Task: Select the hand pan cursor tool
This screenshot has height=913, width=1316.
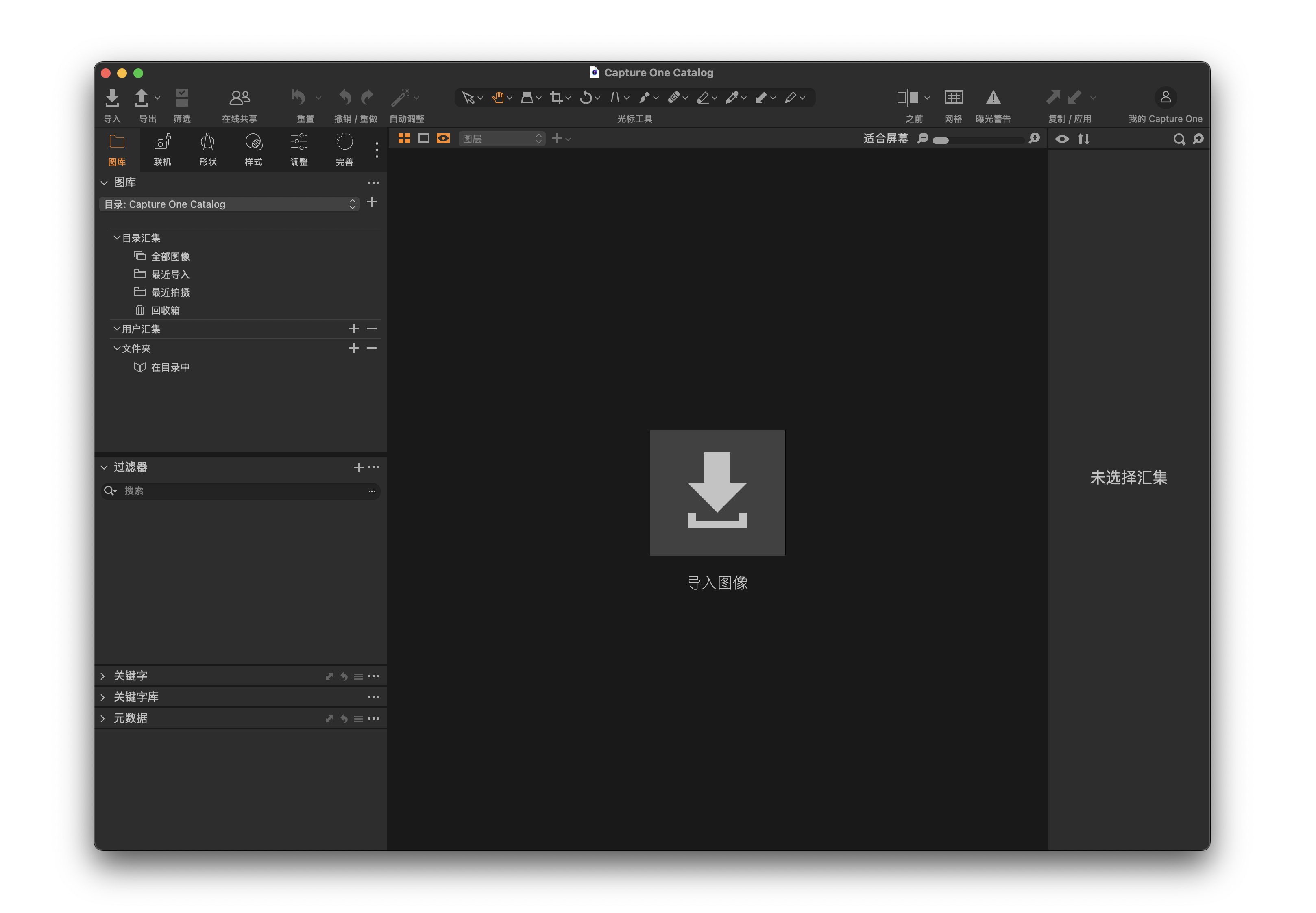Action: tap(497, 98)
